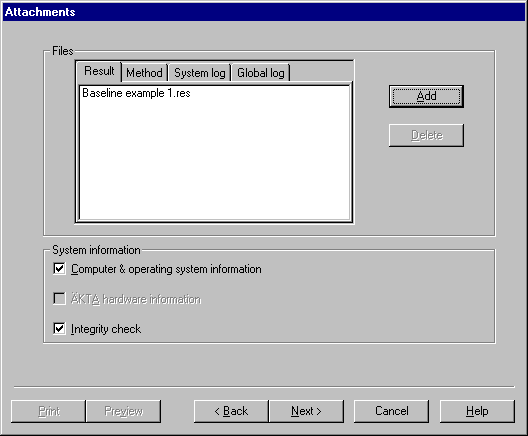Toggle Computer & operating system information checkbox
The width and height of the screenshot is (528, 436).
(59, 269)
